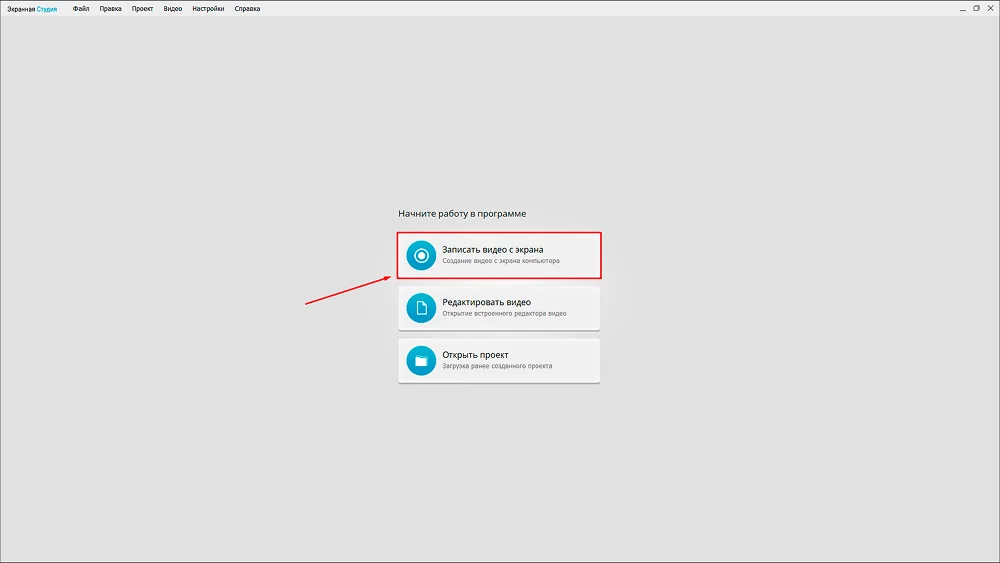This screenshot has width=1000, height=563.
Task: Open the Правка menu
Action: click(110, 9)
